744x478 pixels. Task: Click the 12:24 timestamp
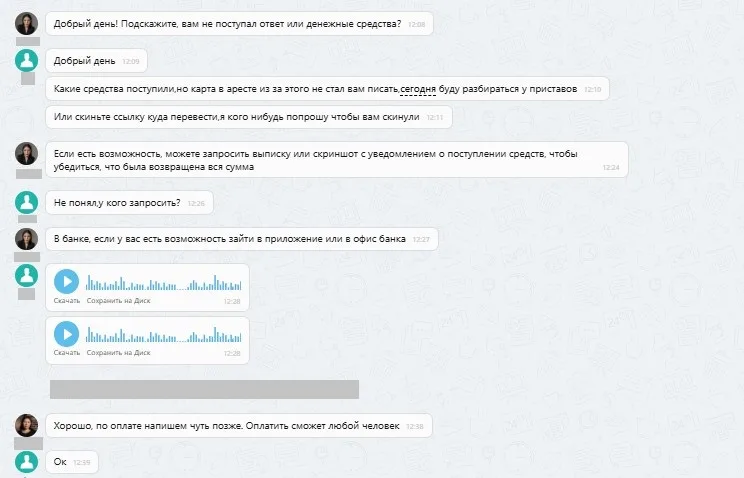click(611, 168)
